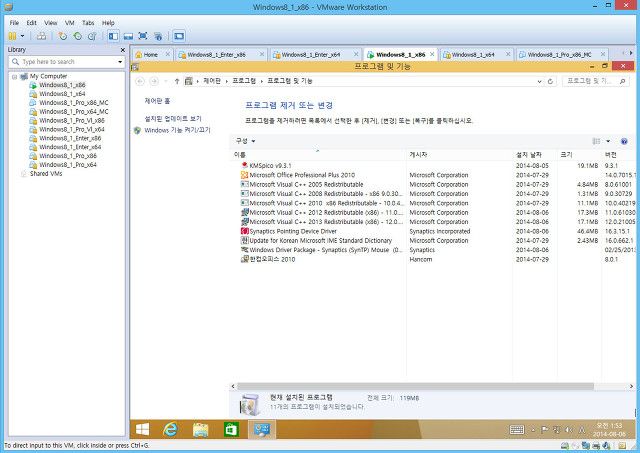This screenshot has height=453, width=640.
Task: Open the Help menu
Action: (108, 23)
